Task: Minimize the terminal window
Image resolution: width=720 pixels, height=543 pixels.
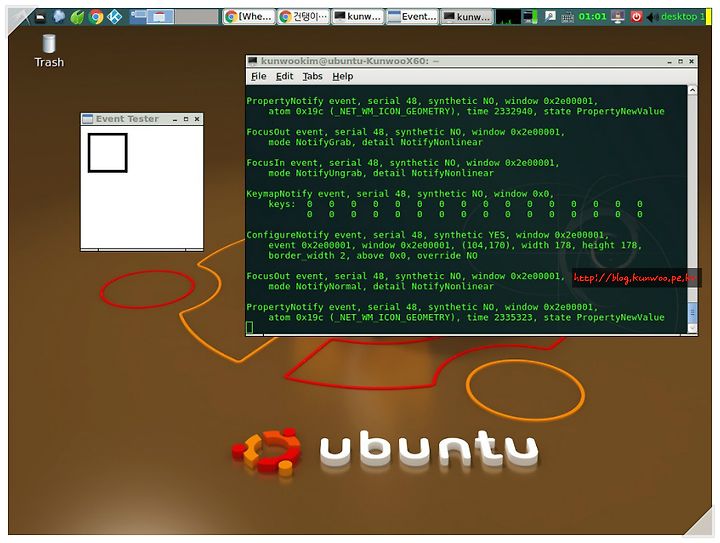Action: (x=669, y=62)
